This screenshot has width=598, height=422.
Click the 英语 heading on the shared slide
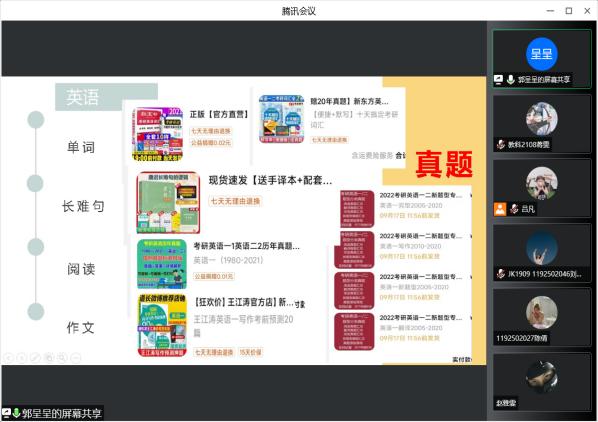pyautogui.click(x=82, y=97)
